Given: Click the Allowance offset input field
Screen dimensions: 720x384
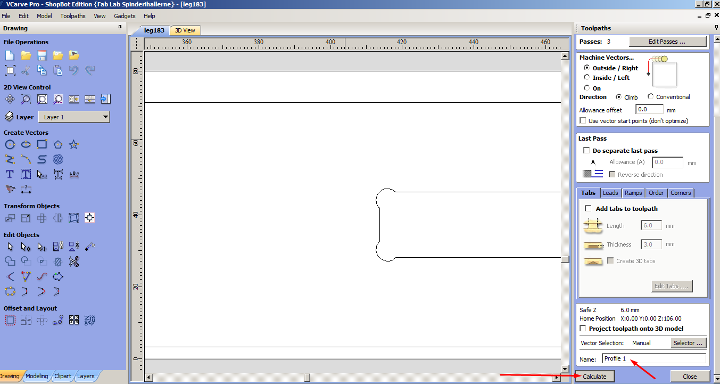Looking at the screenshot, I should click(649, 110).
